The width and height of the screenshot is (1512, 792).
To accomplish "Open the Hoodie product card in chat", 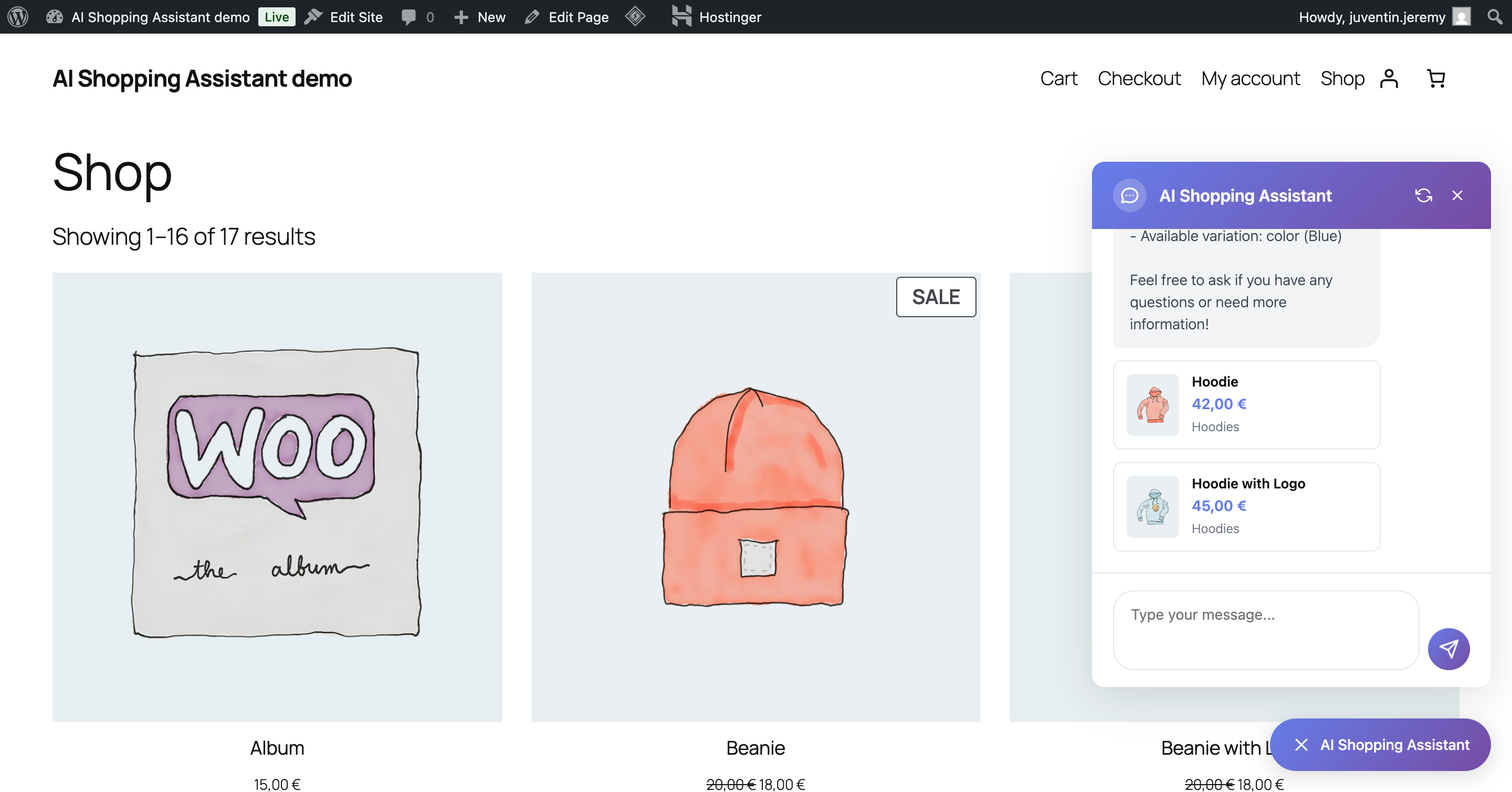I will click(x=1246, y=404).
